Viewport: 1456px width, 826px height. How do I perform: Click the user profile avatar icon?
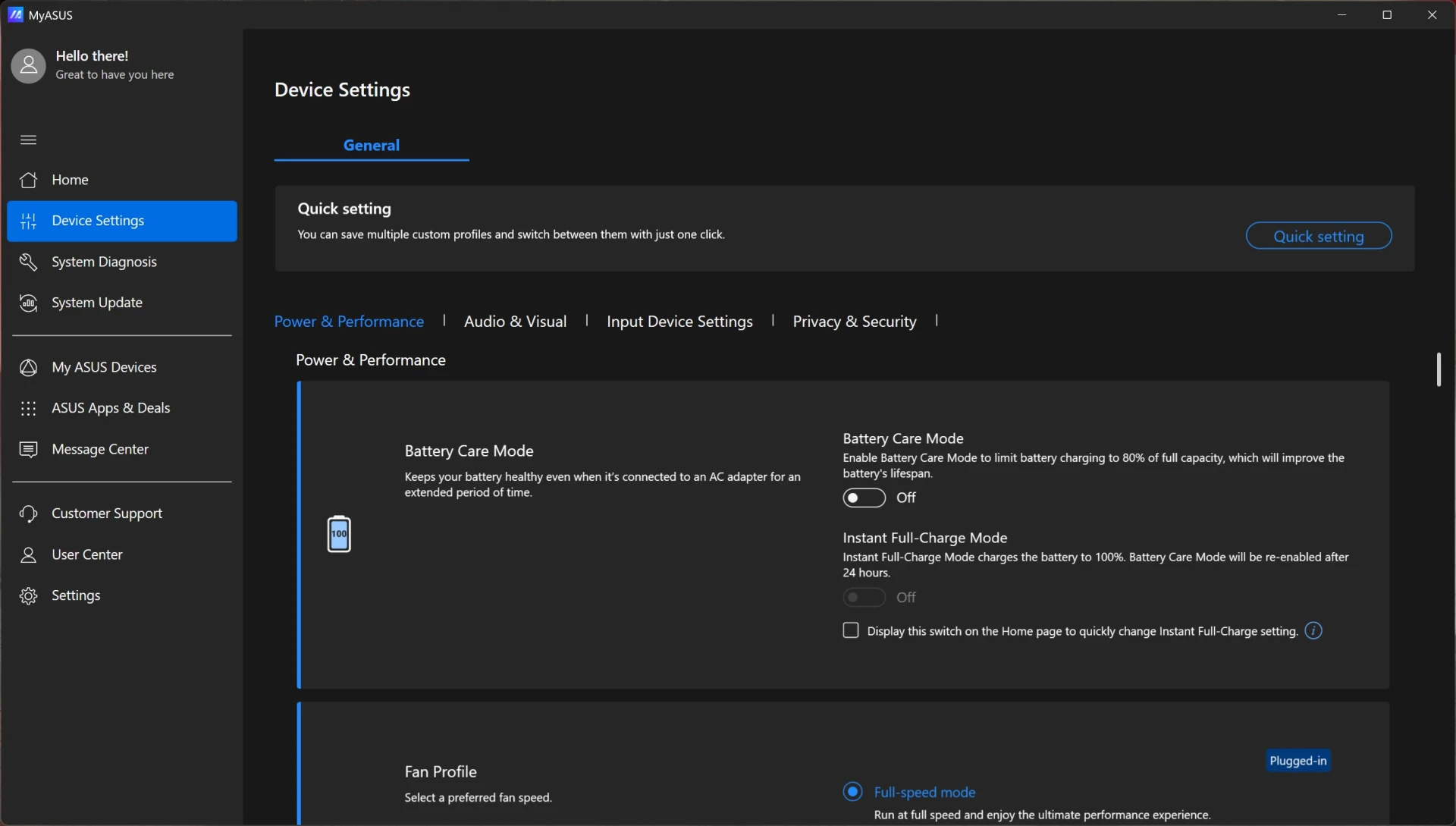pos(28,66)
